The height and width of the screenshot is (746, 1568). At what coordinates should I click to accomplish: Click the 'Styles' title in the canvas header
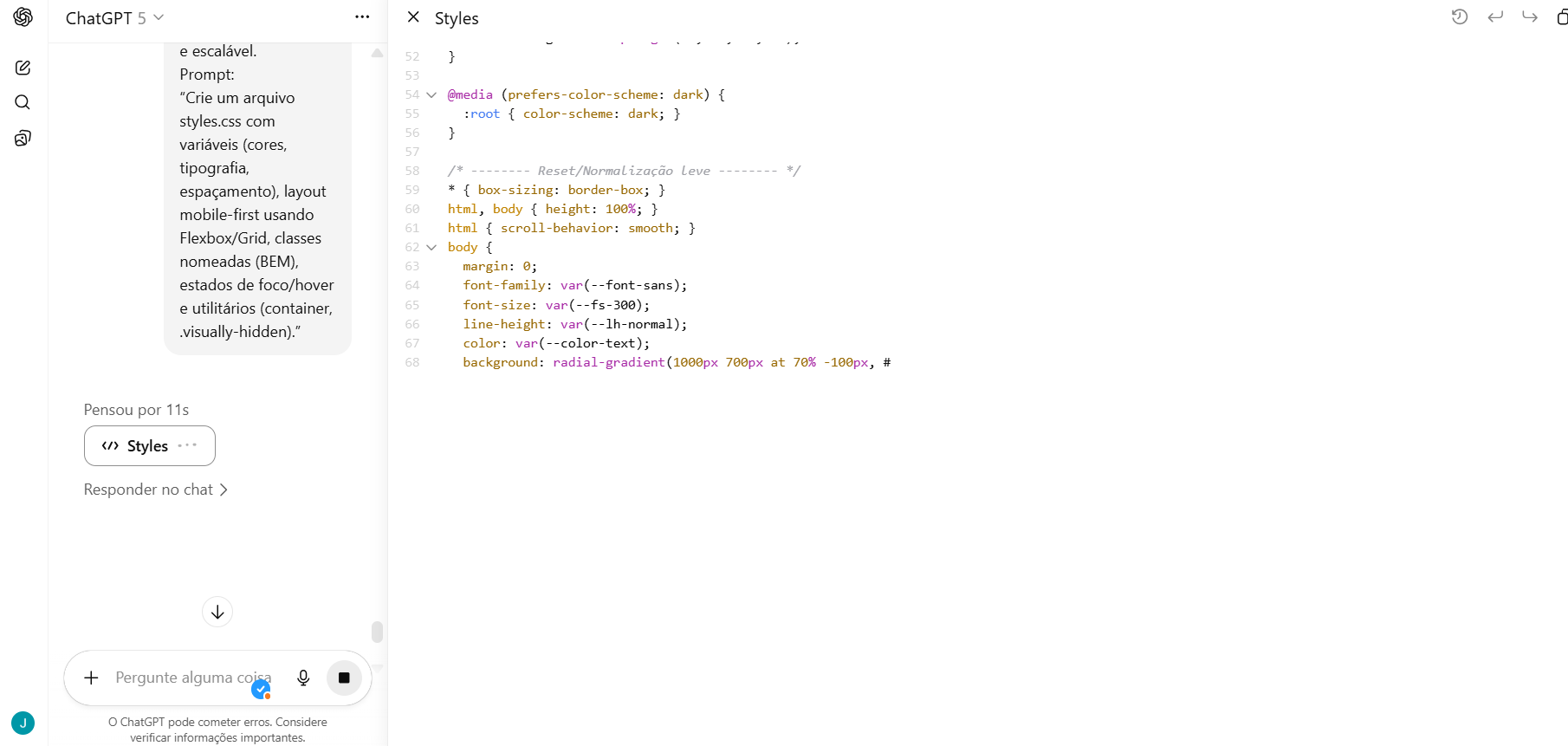(457, 18)
